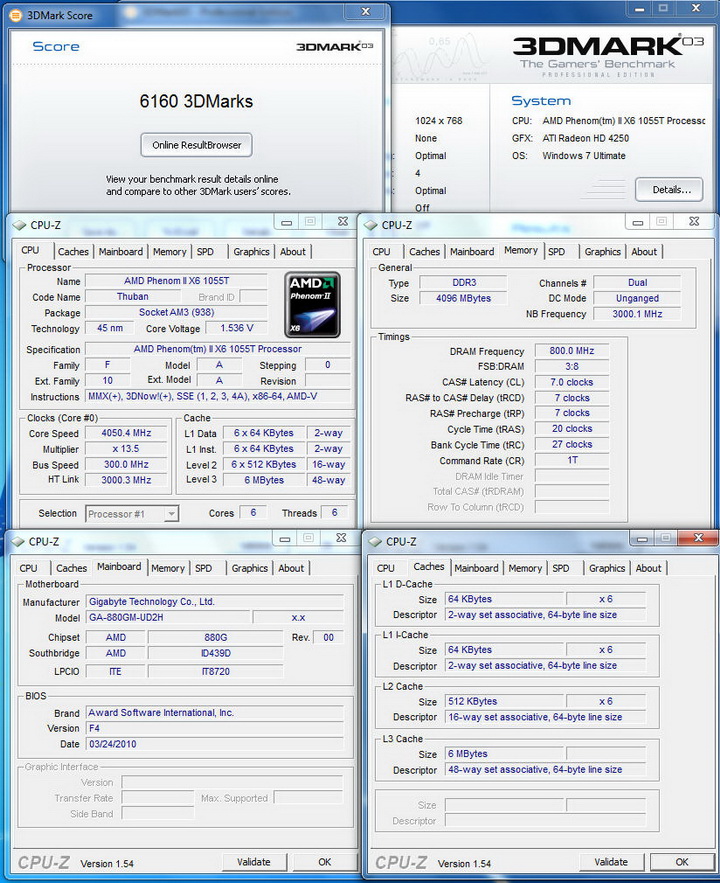Click OK in Caches CPU-Z window

click(x=682, y=862)
